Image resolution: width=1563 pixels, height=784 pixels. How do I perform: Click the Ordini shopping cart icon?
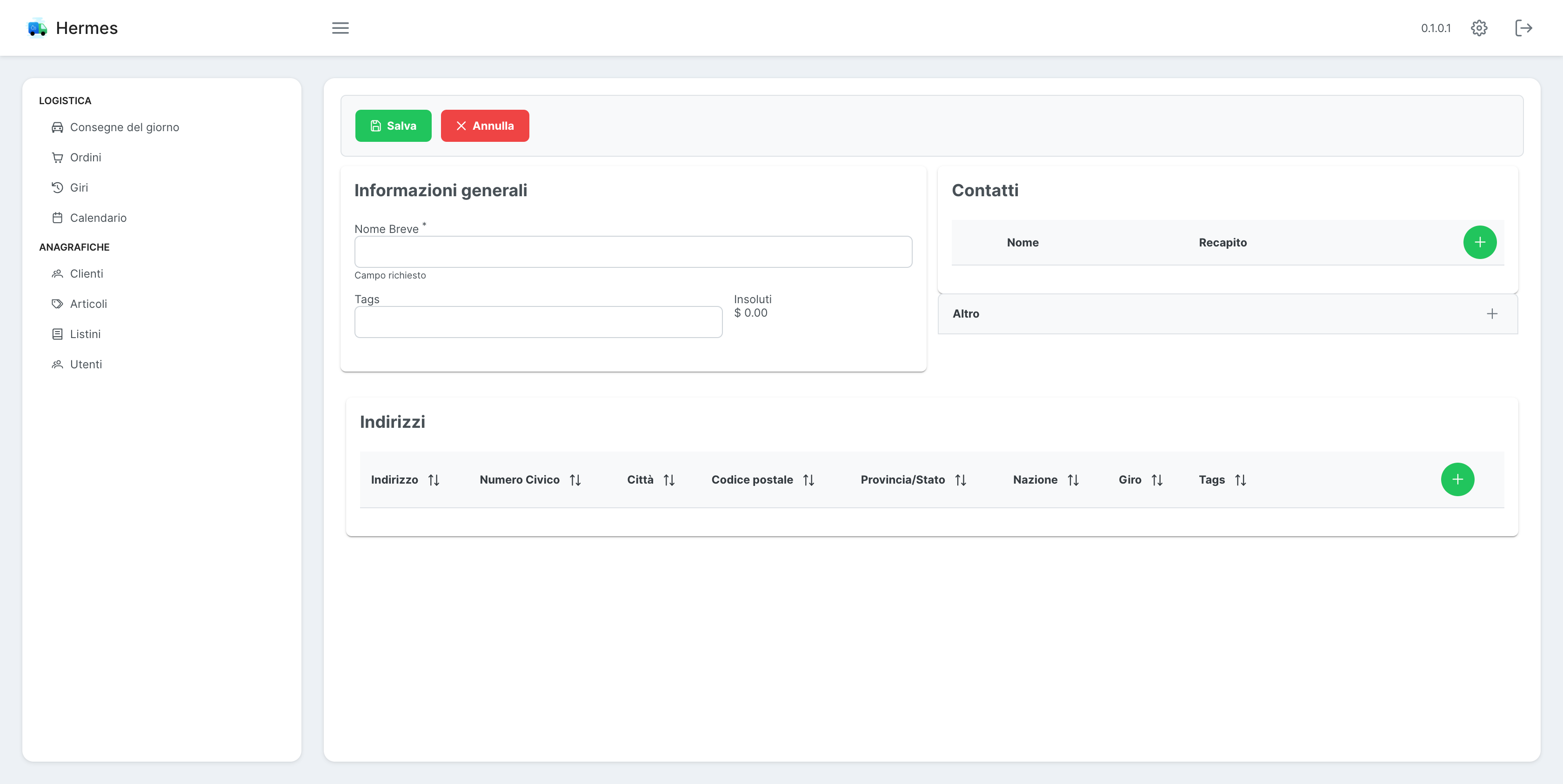click(57, 157)
